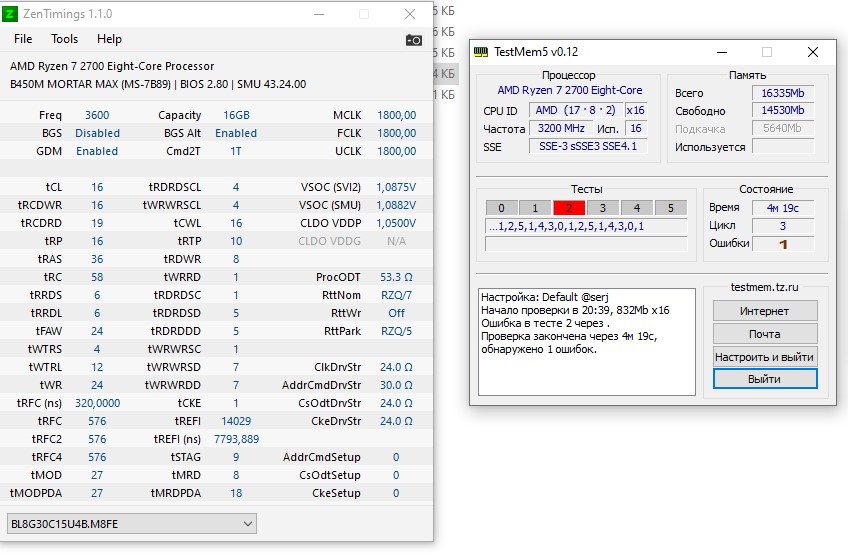The image size is (848, 555).
Task: Click the Время value 4м 19с
Action: pos(783,208)
